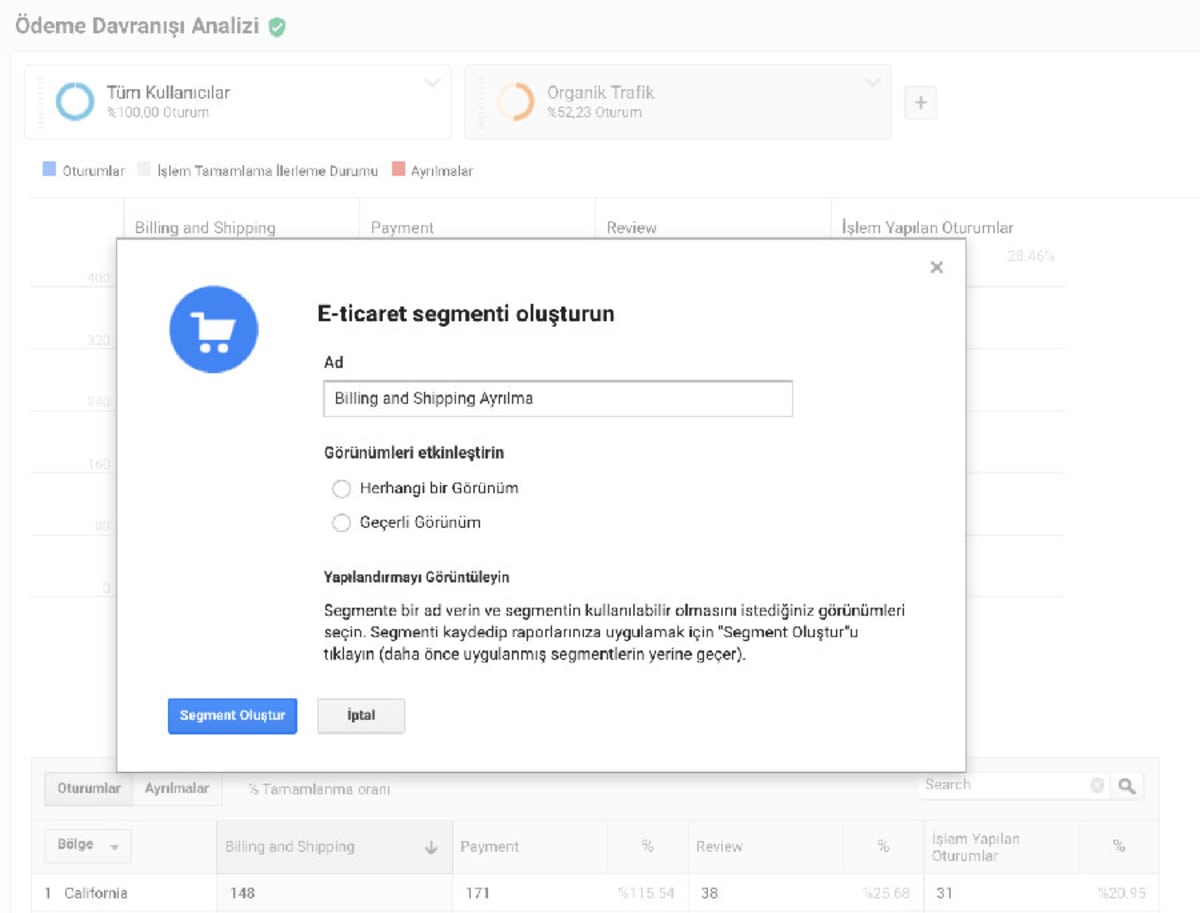Select Geçerli Görünüm radio button

341,523
